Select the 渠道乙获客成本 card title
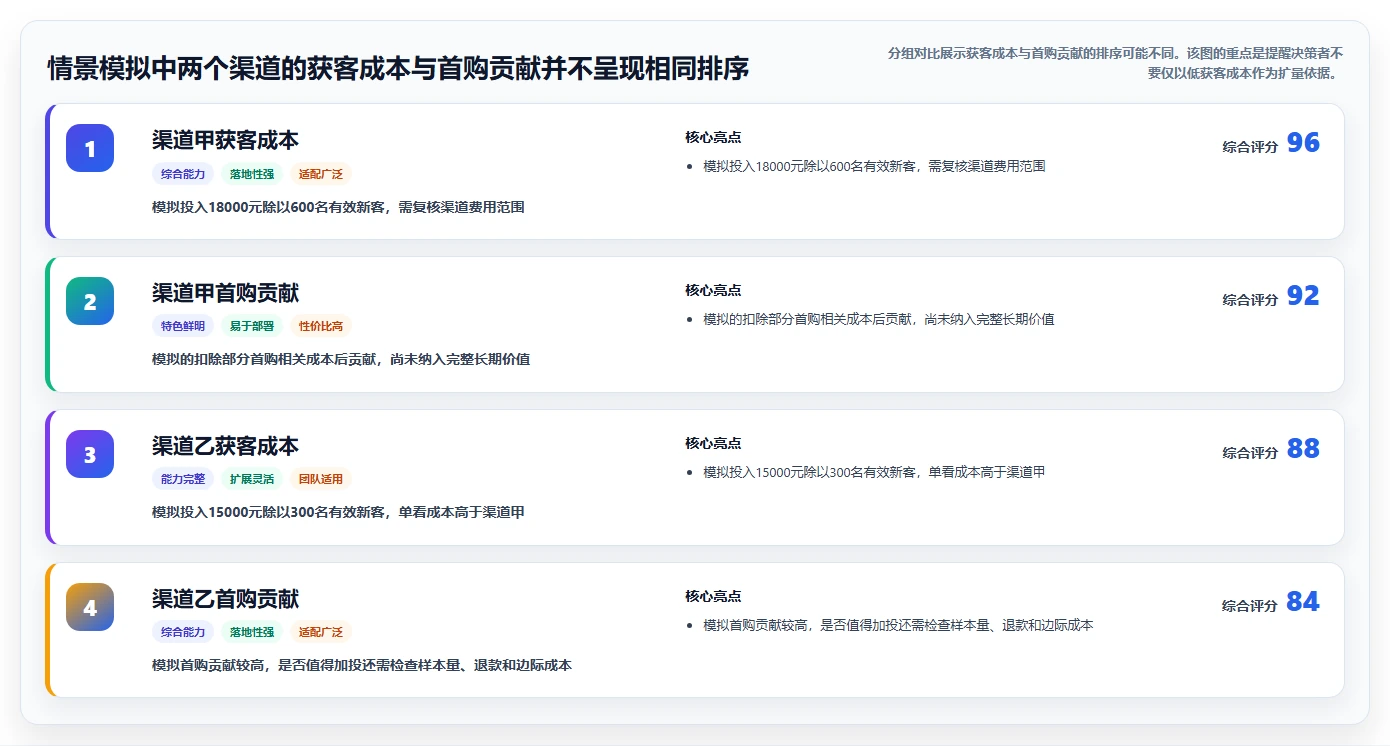 [x=225, y=446]
